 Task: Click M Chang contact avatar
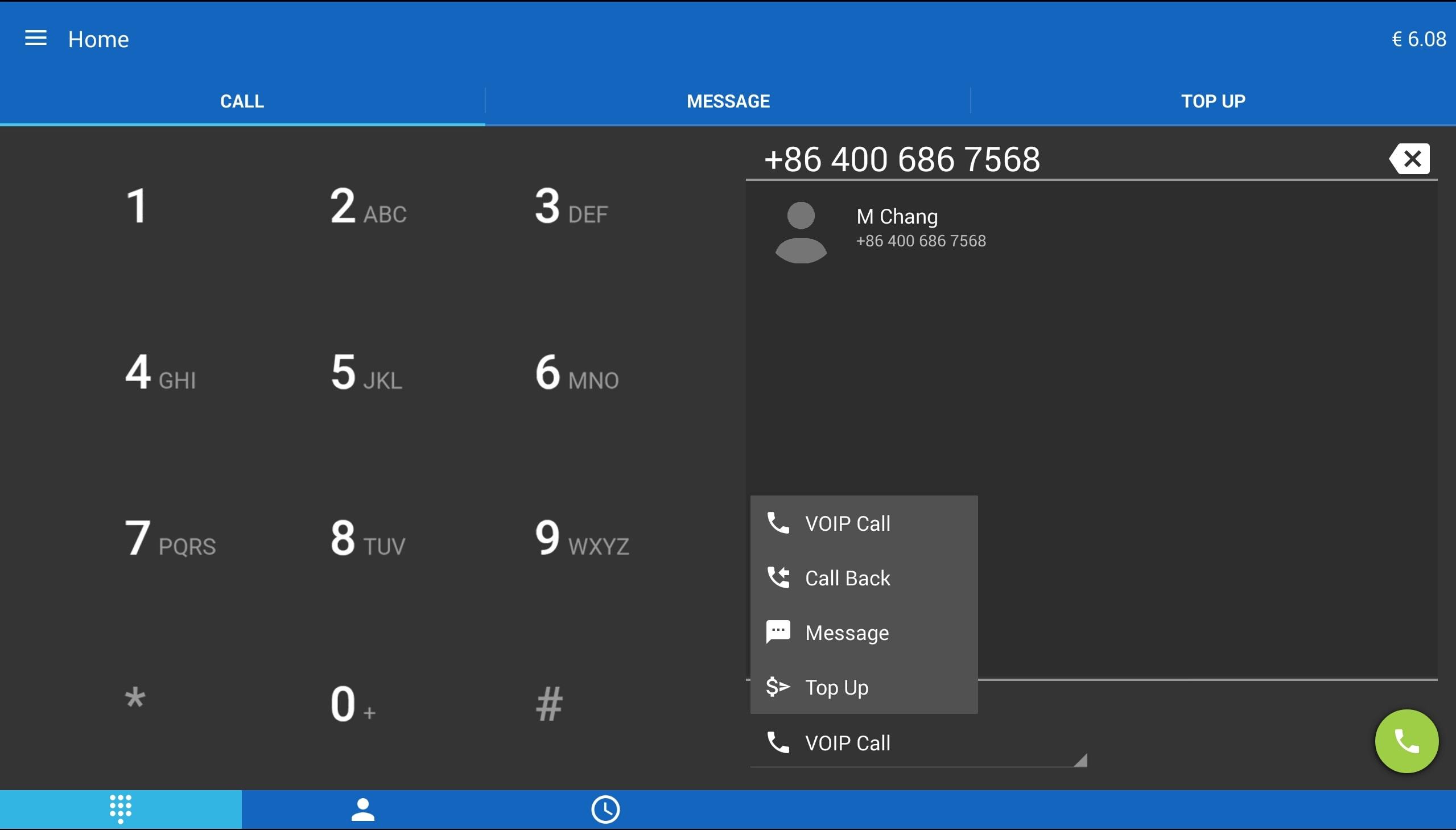pyautogui.click(x=801, y=232)
